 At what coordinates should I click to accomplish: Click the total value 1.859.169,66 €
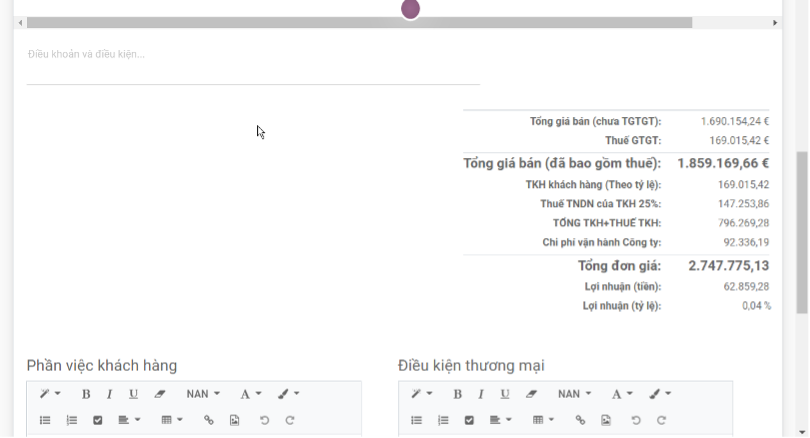click(723, 163)
